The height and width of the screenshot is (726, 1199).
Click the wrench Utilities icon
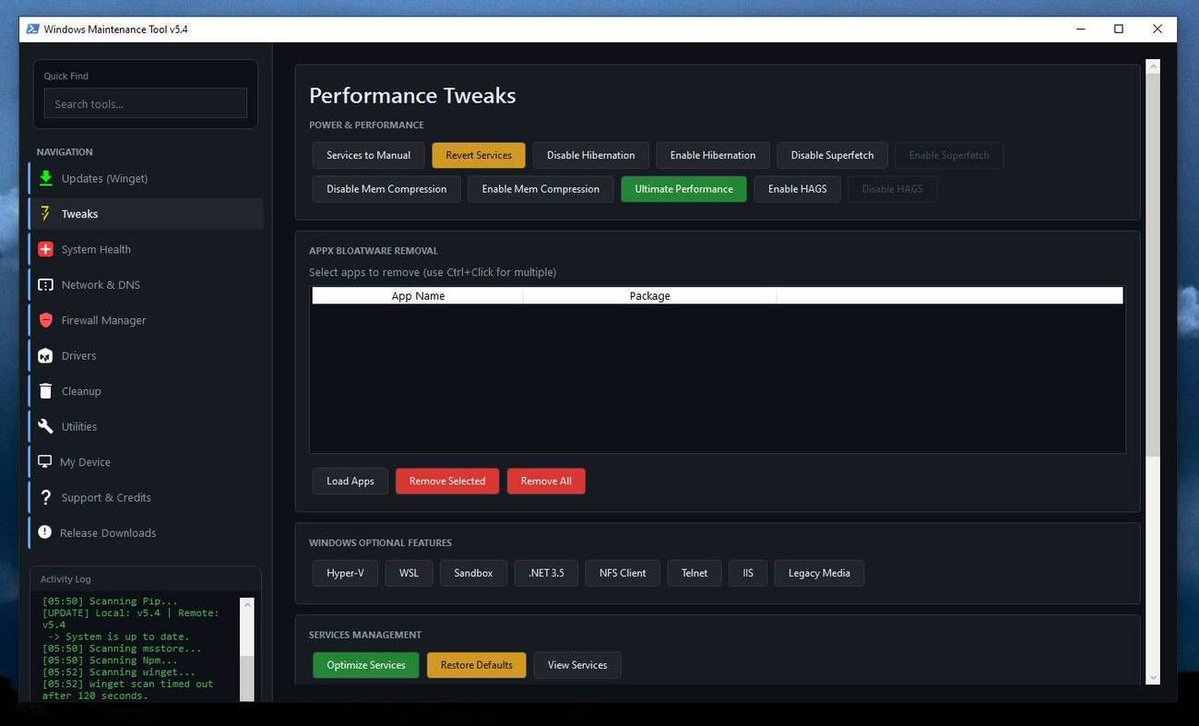46,426
